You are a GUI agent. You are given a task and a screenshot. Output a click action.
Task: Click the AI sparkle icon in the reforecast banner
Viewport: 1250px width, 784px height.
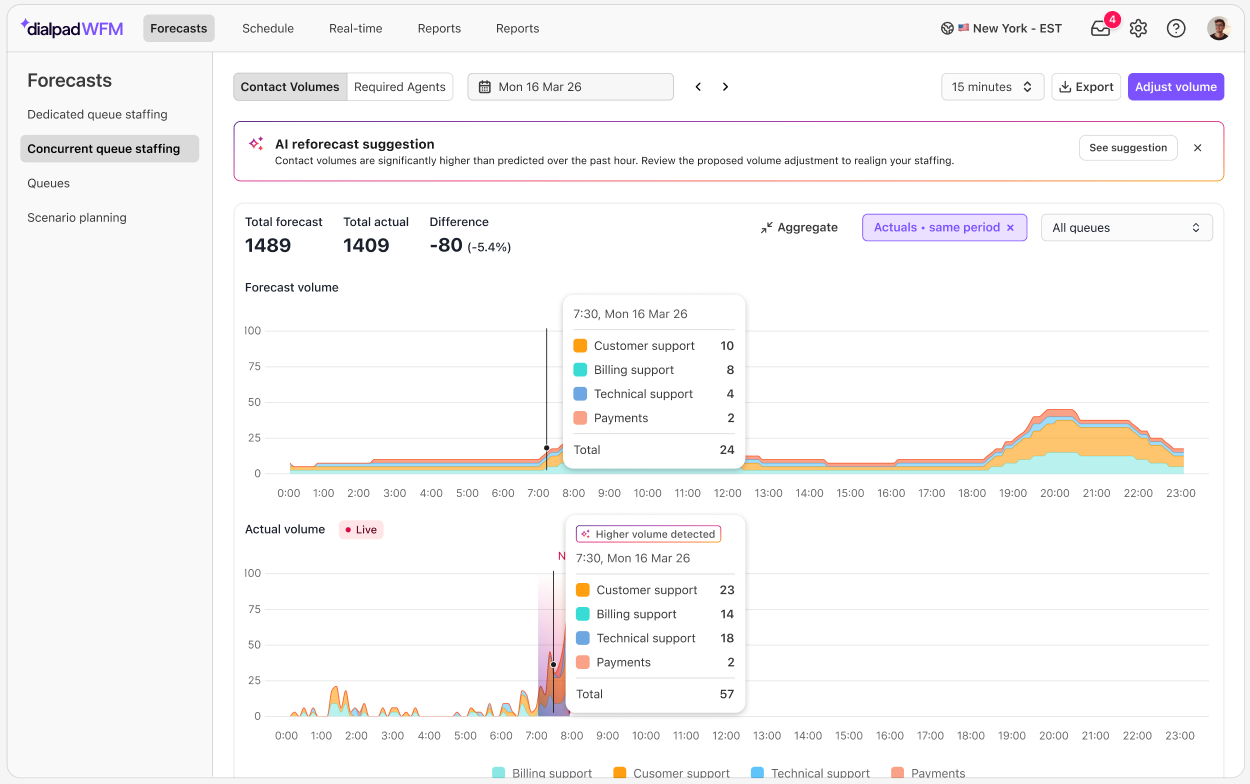[x=256, y=144]
